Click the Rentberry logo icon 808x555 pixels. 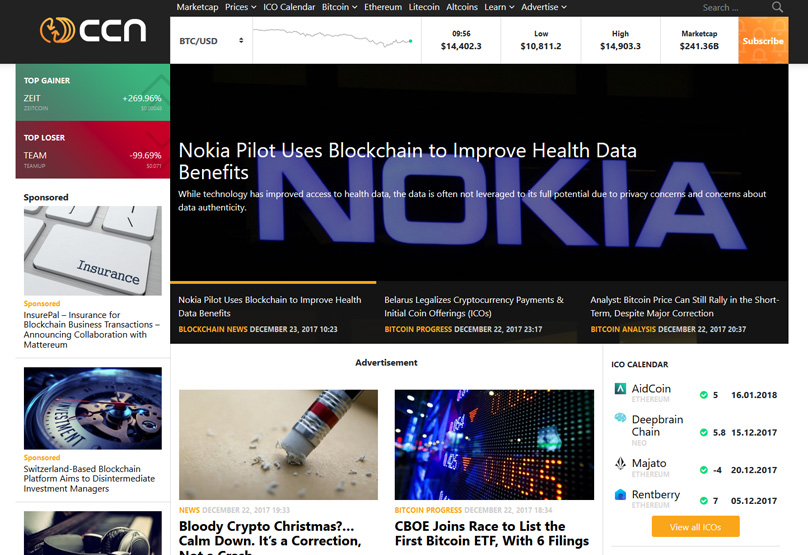coord(620,495)
